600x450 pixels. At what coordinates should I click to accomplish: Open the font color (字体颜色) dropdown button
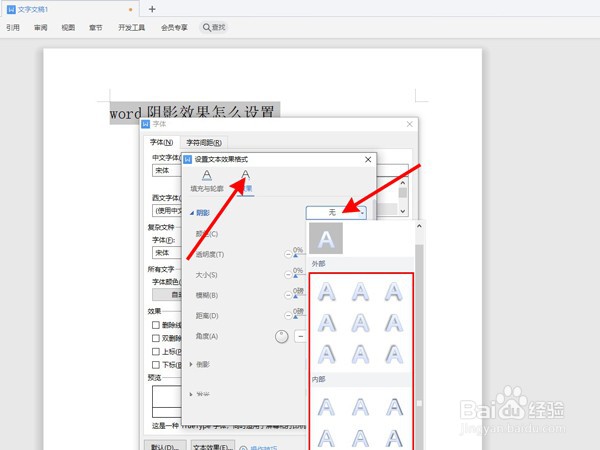point(167,294)
